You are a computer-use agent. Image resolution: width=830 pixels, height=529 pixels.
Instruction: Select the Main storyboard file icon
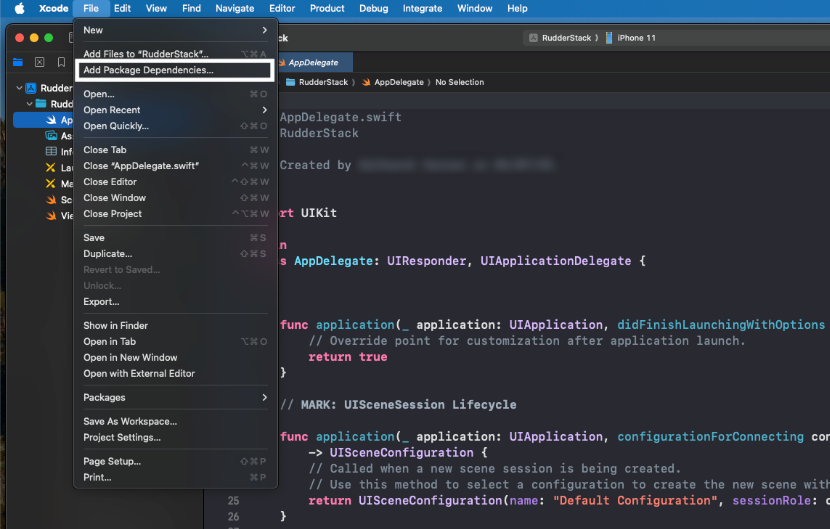pyautogui.click(x=51, y=183)
